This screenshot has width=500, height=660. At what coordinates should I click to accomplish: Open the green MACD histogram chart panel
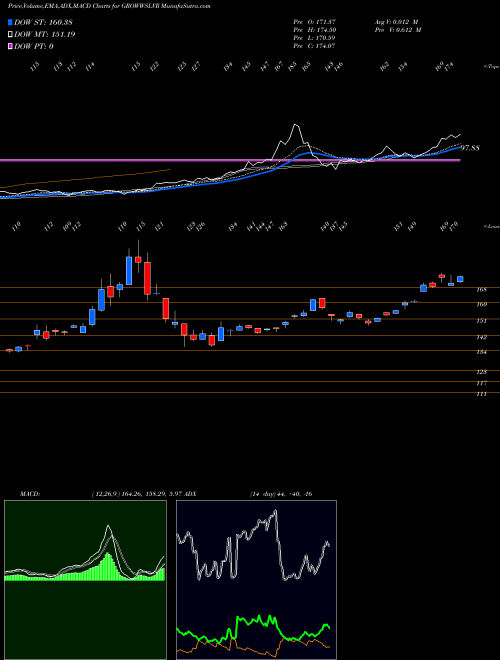(x=85, y=580)
